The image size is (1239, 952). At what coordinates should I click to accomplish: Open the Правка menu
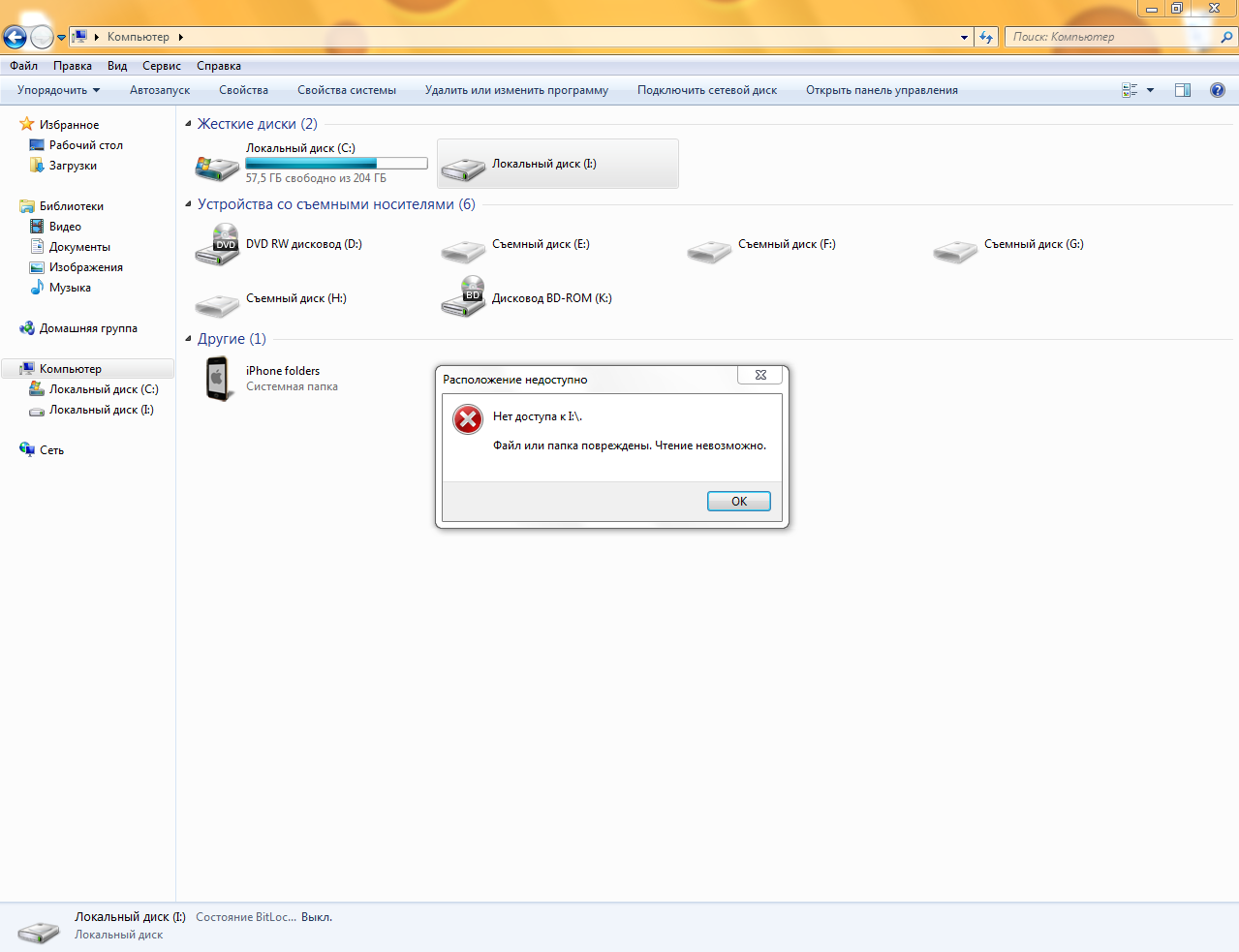coord(73,66)
